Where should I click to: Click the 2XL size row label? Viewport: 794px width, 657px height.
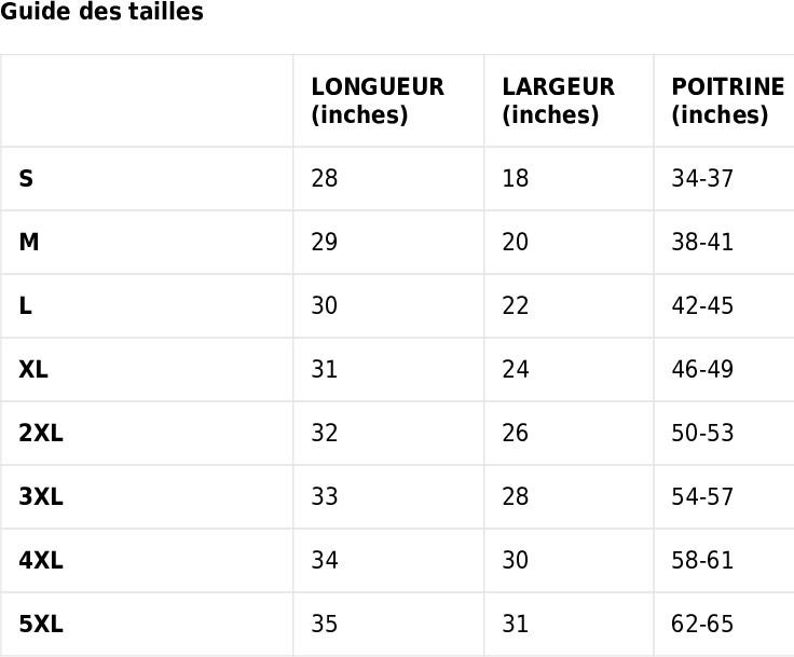pyautogui.click(x=41, y=433)
